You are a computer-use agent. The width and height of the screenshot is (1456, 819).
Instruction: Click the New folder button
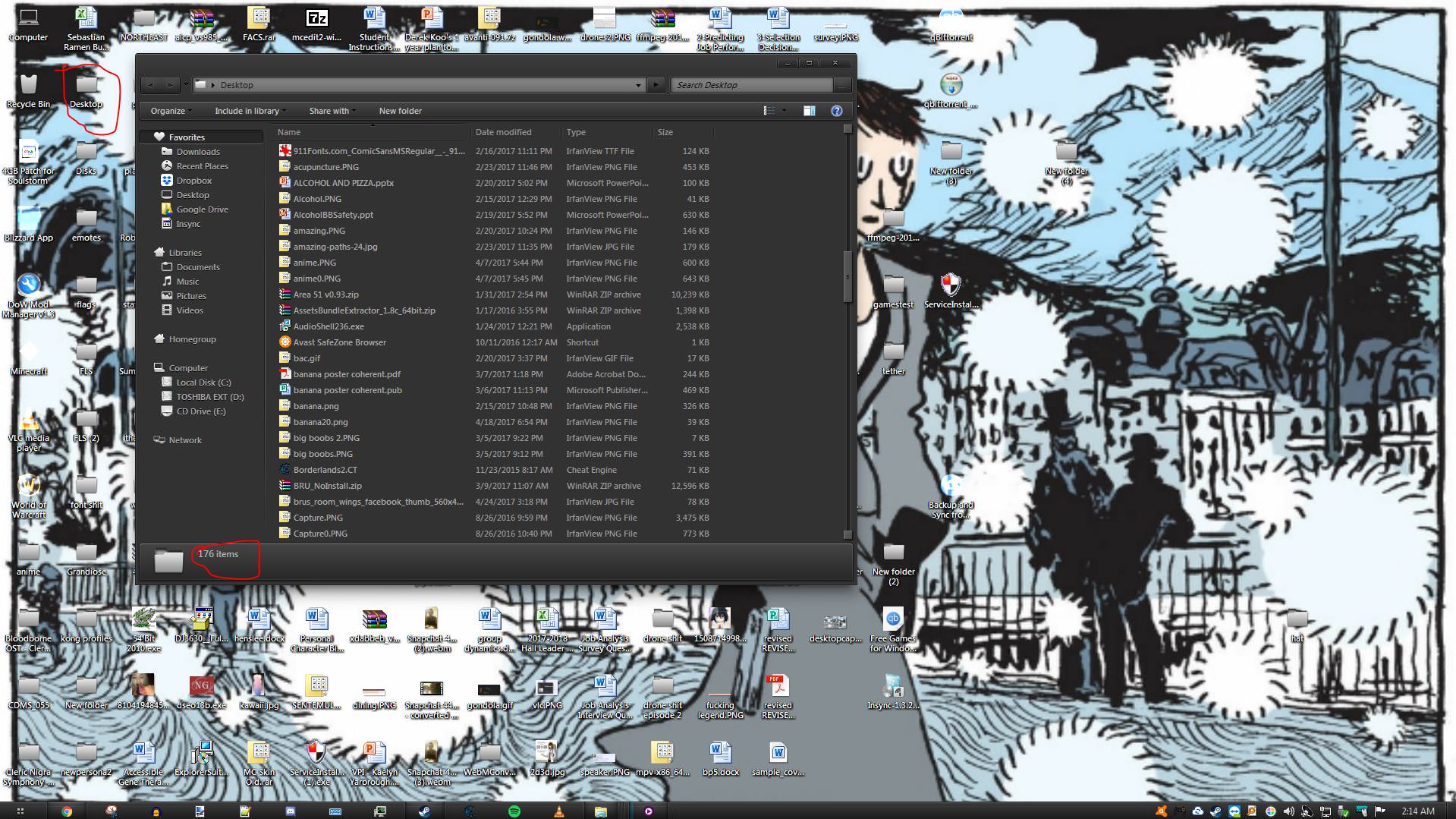(x=400, y=111)
